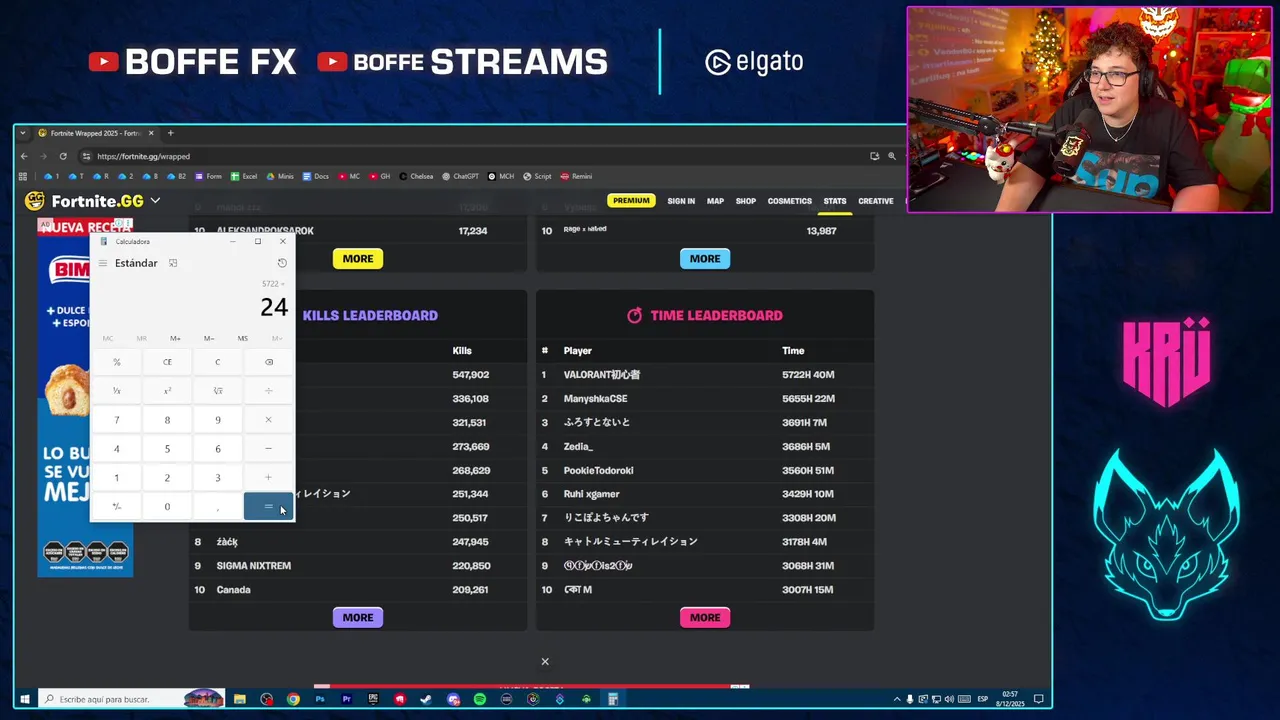The width and height of the screenshot is (1280, 720).
Task: Click the plus/minus sign key
Action: (x=117, y=507)
